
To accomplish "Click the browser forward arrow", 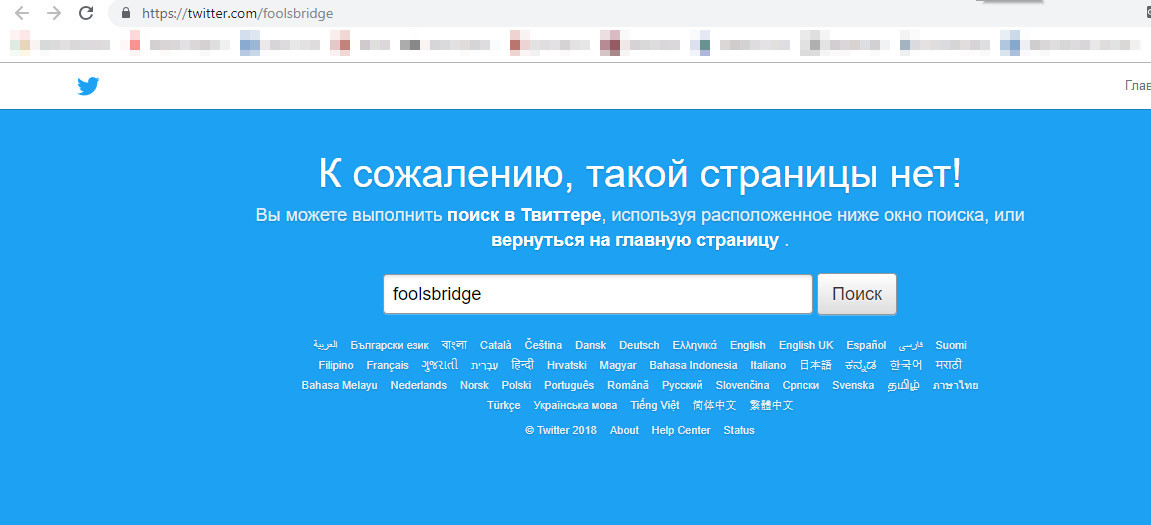I will click(54, 13).
